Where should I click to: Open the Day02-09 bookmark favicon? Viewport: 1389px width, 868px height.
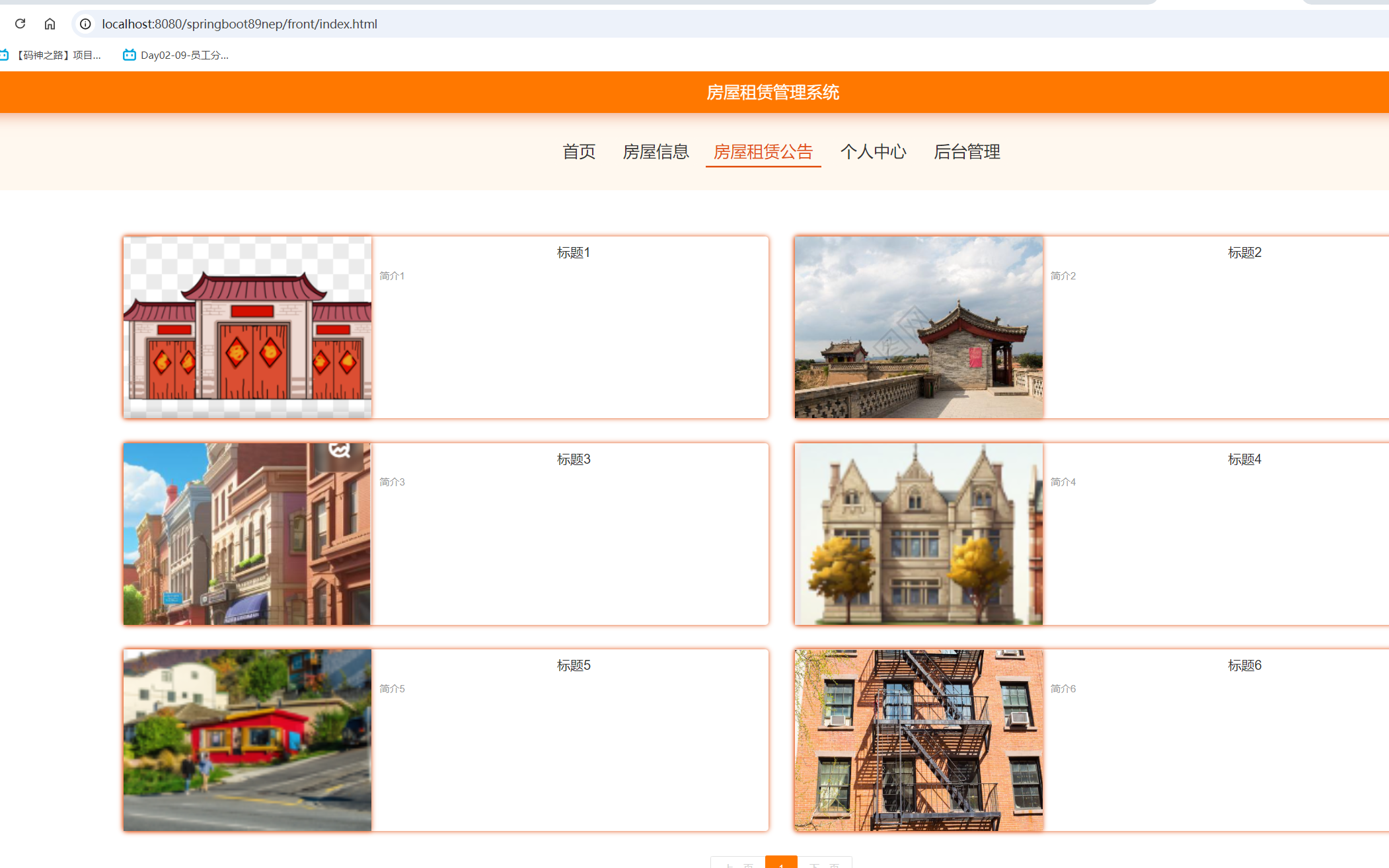(129, 55)
